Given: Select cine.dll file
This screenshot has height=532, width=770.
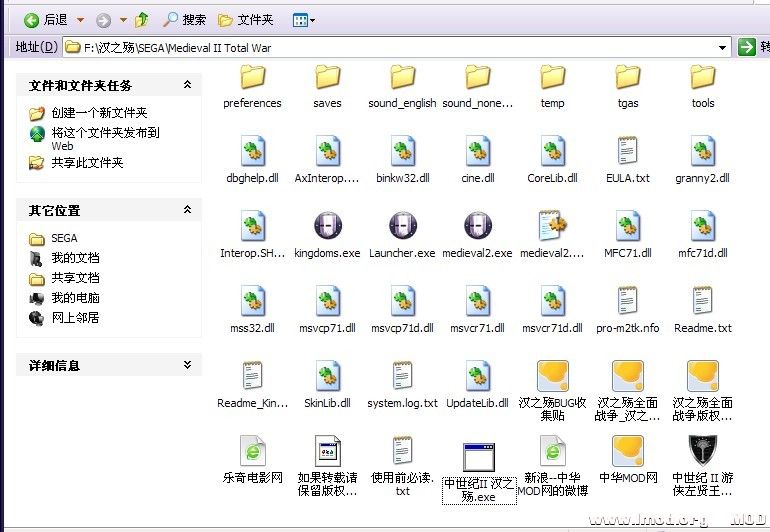Looking at the screenshot, I should click(x=478, y=160).
